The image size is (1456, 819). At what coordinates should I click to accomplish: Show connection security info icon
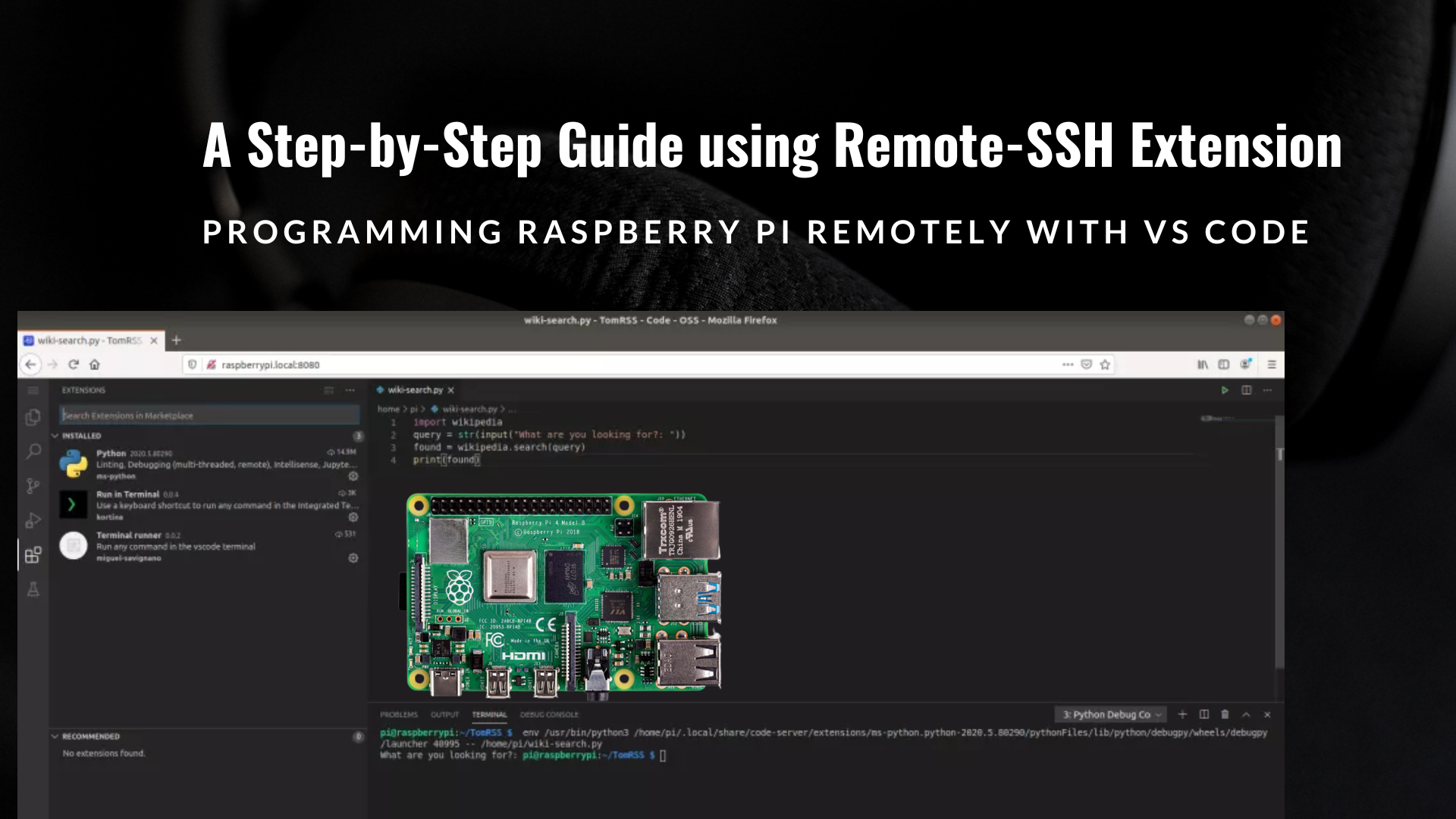point(212,365)
